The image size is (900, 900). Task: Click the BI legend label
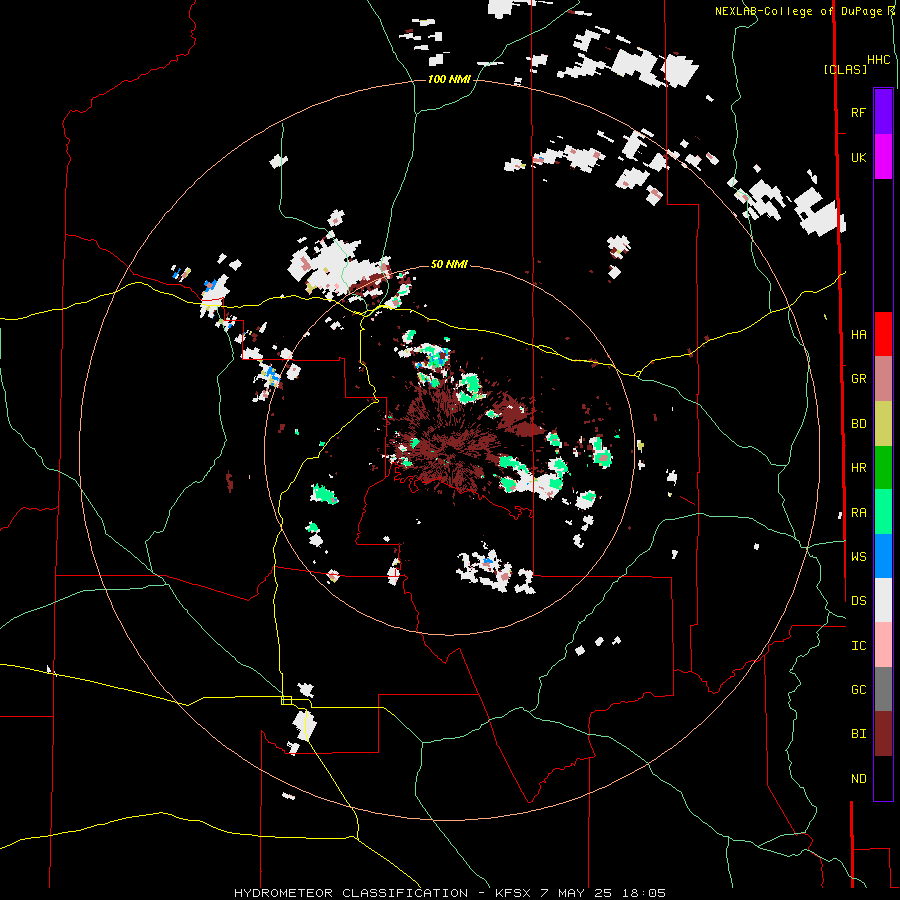click(858, 734)
